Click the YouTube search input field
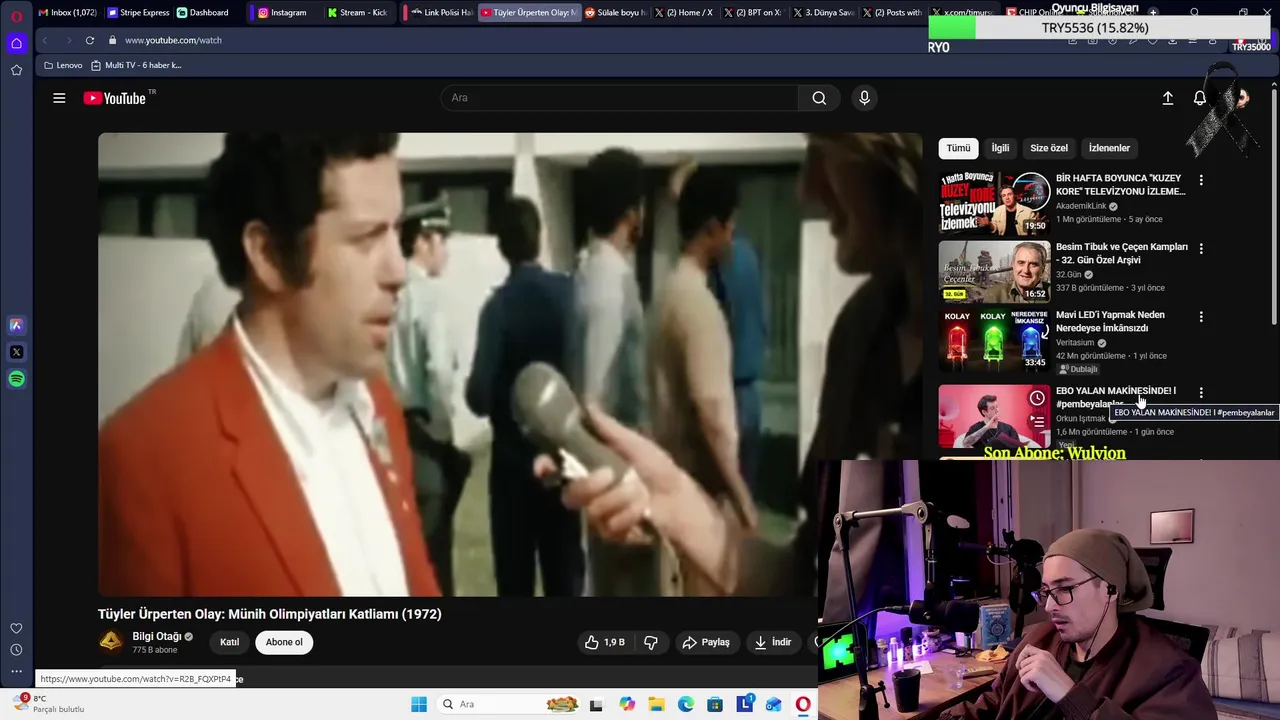This screenshot has height=720, width=1280. pos(620,98)
